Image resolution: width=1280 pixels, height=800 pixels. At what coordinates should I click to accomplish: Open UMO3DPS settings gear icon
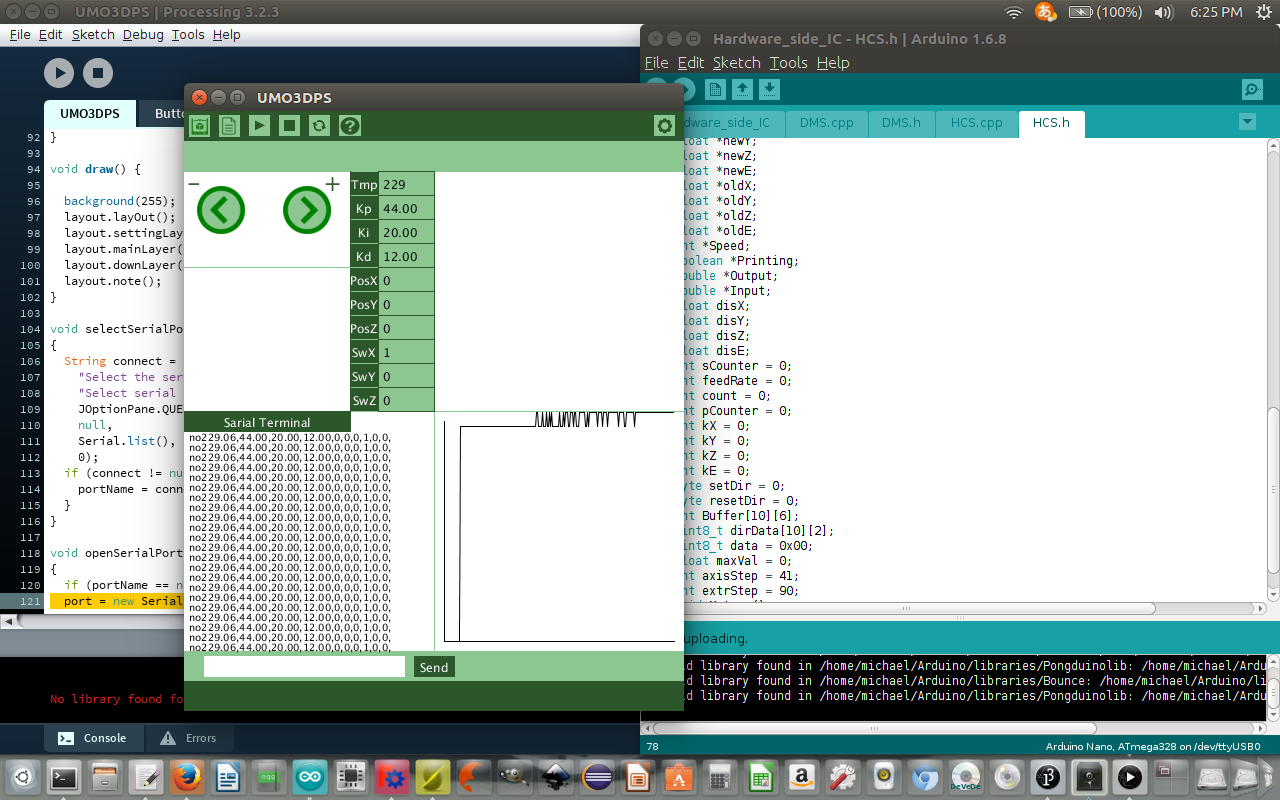[664, 126]
